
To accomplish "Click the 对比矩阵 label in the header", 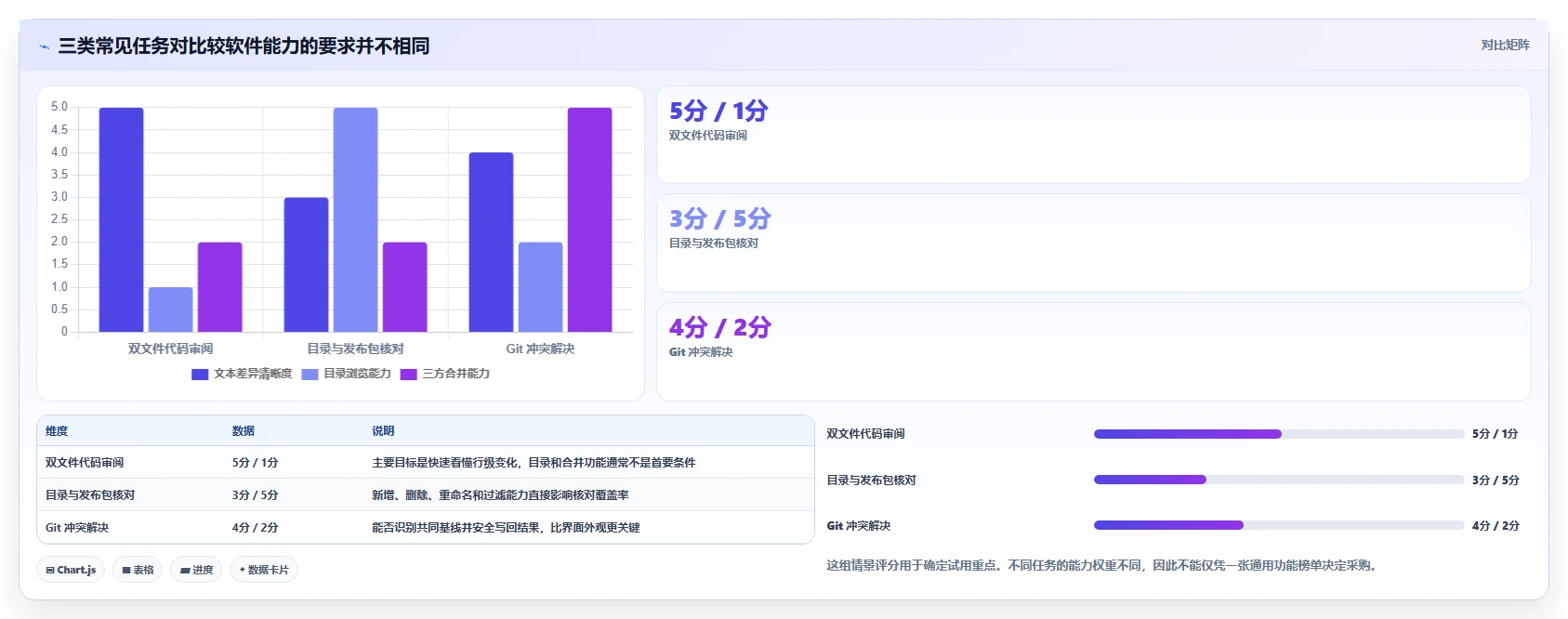I will pos(1505,46).
